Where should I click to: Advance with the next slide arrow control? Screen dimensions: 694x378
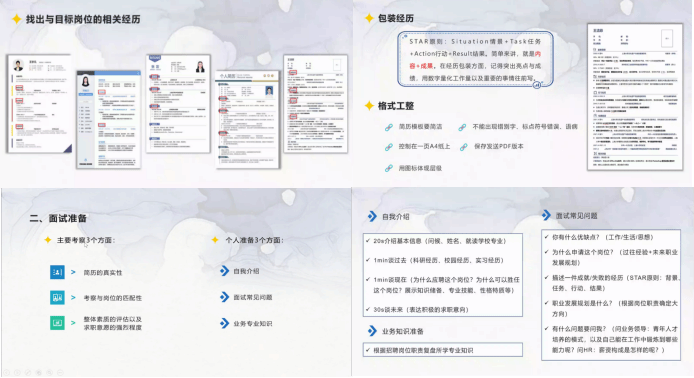pyautogui.click(x=17, y=373)
